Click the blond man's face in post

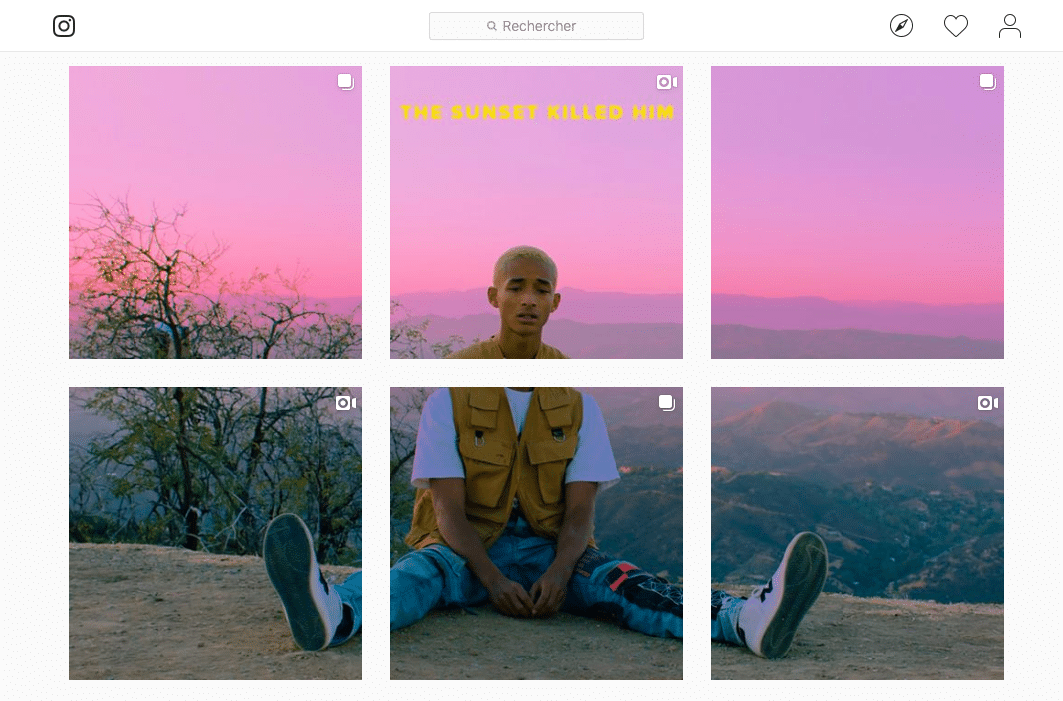[525, 296]
